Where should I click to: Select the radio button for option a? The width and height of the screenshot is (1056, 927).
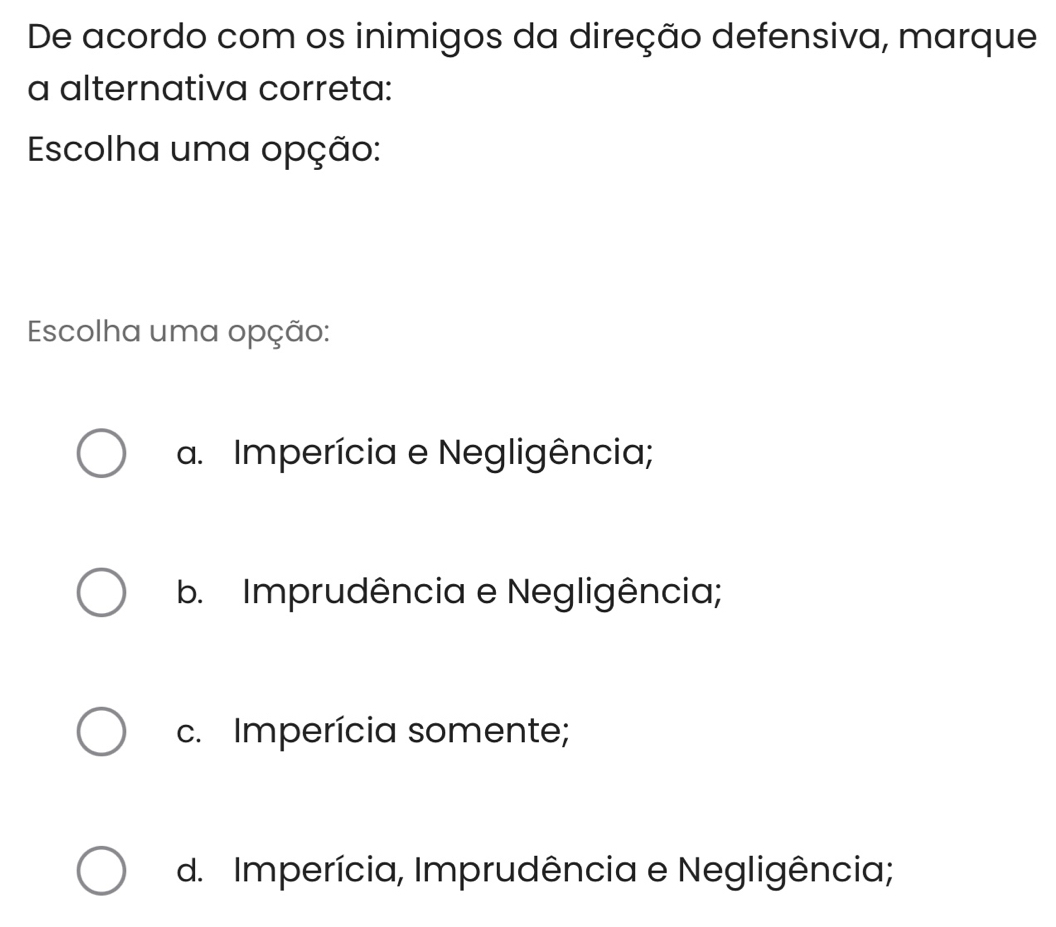pos(101,453)
